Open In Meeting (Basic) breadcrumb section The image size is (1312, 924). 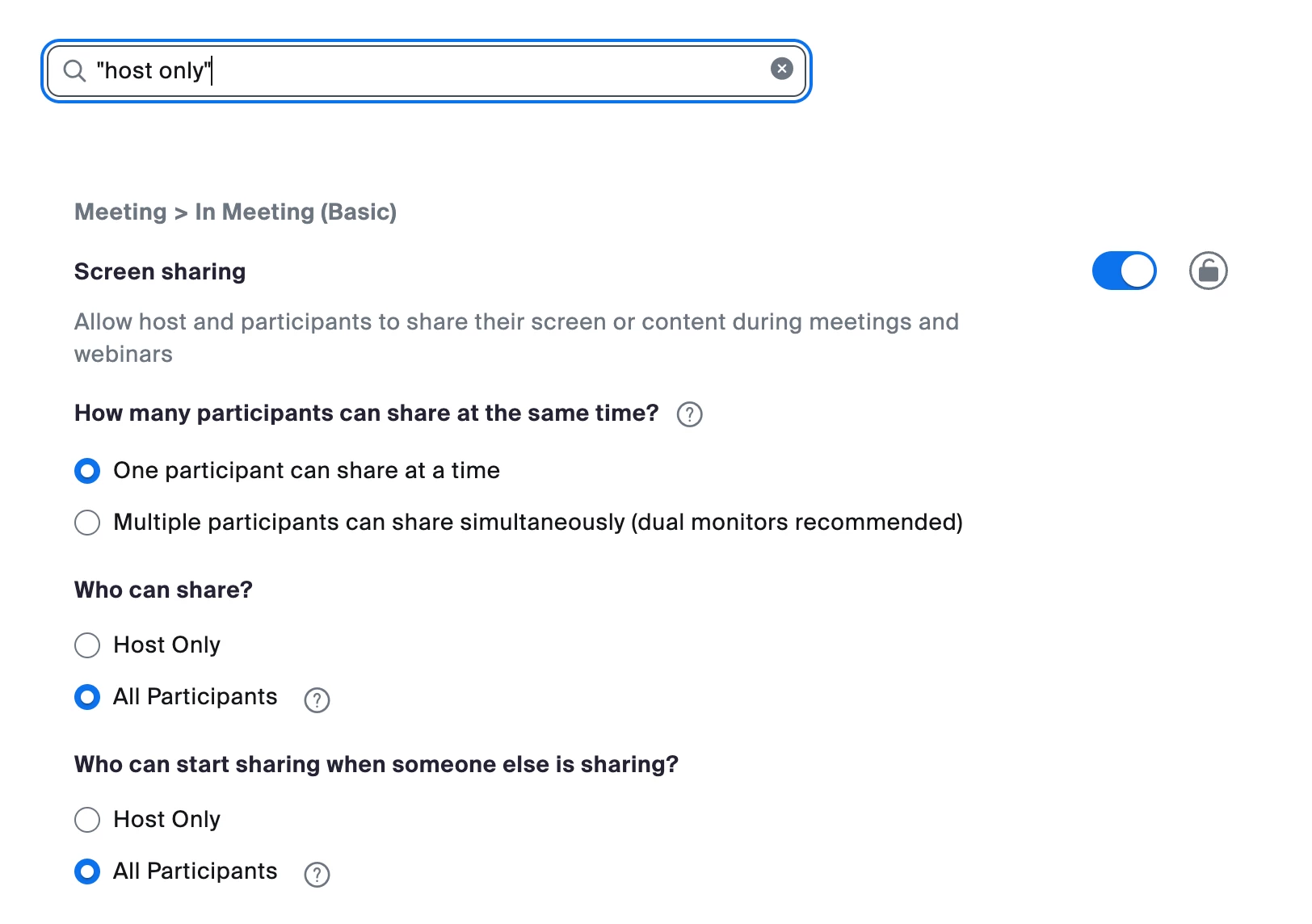point(296,212)
